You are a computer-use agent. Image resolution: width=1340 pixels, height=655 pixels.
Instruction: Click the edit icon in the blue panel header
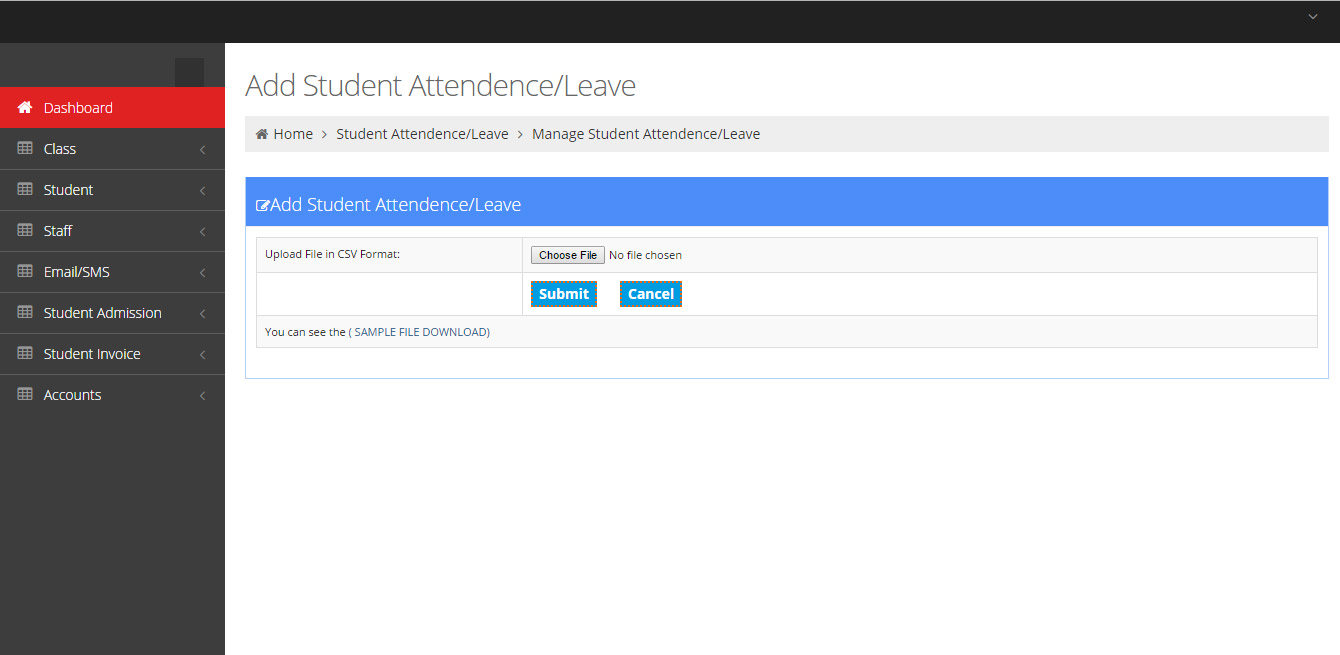[263, 205]
